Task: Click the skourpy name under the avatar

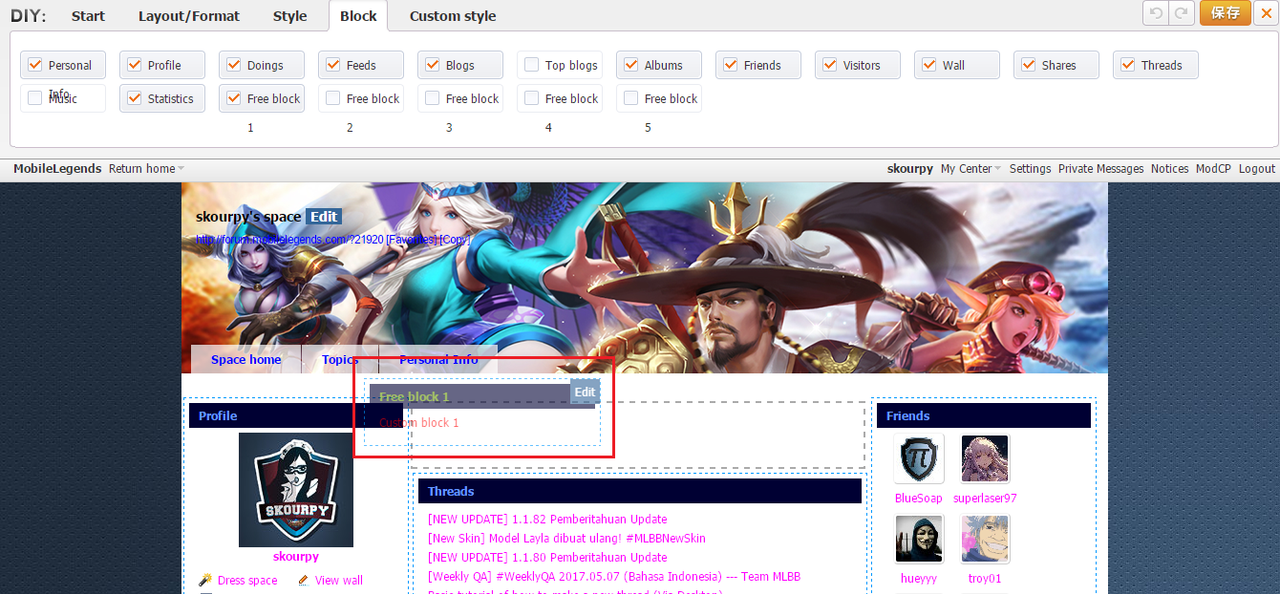Action: point(296,557)
